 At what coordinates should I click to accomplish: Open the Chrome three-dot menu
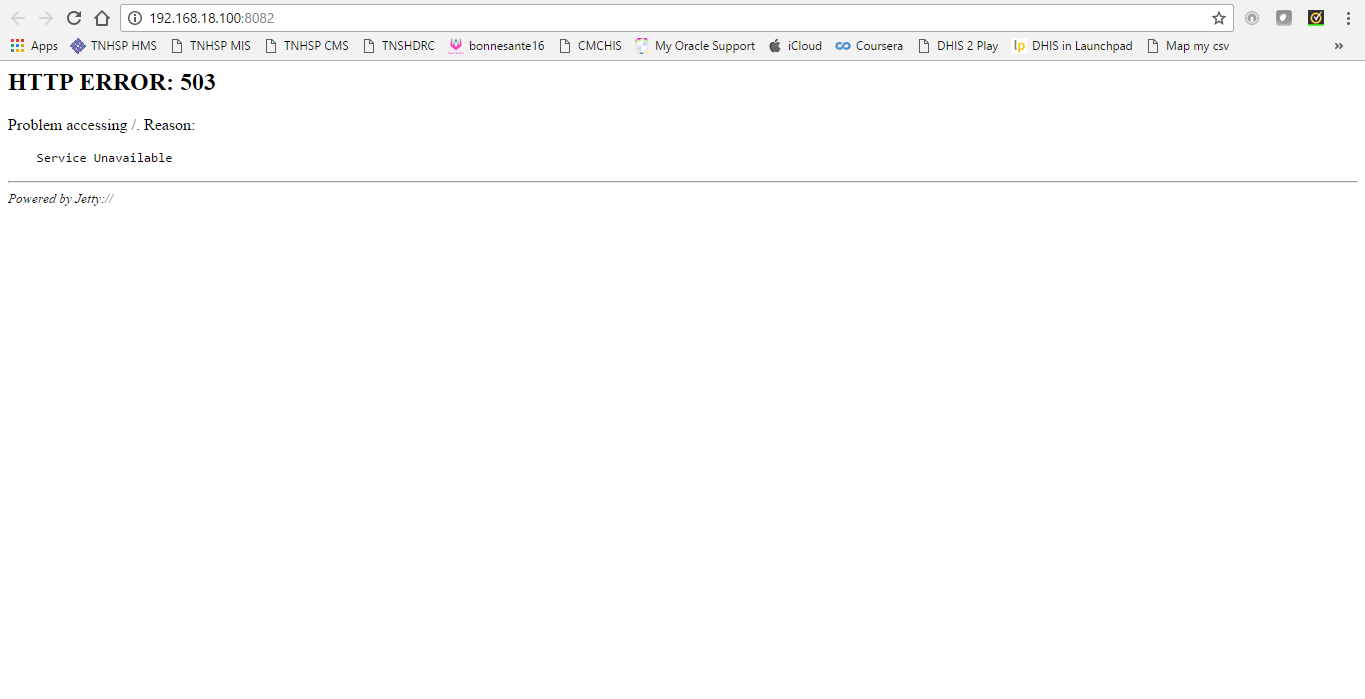[x=1348, y=18]
